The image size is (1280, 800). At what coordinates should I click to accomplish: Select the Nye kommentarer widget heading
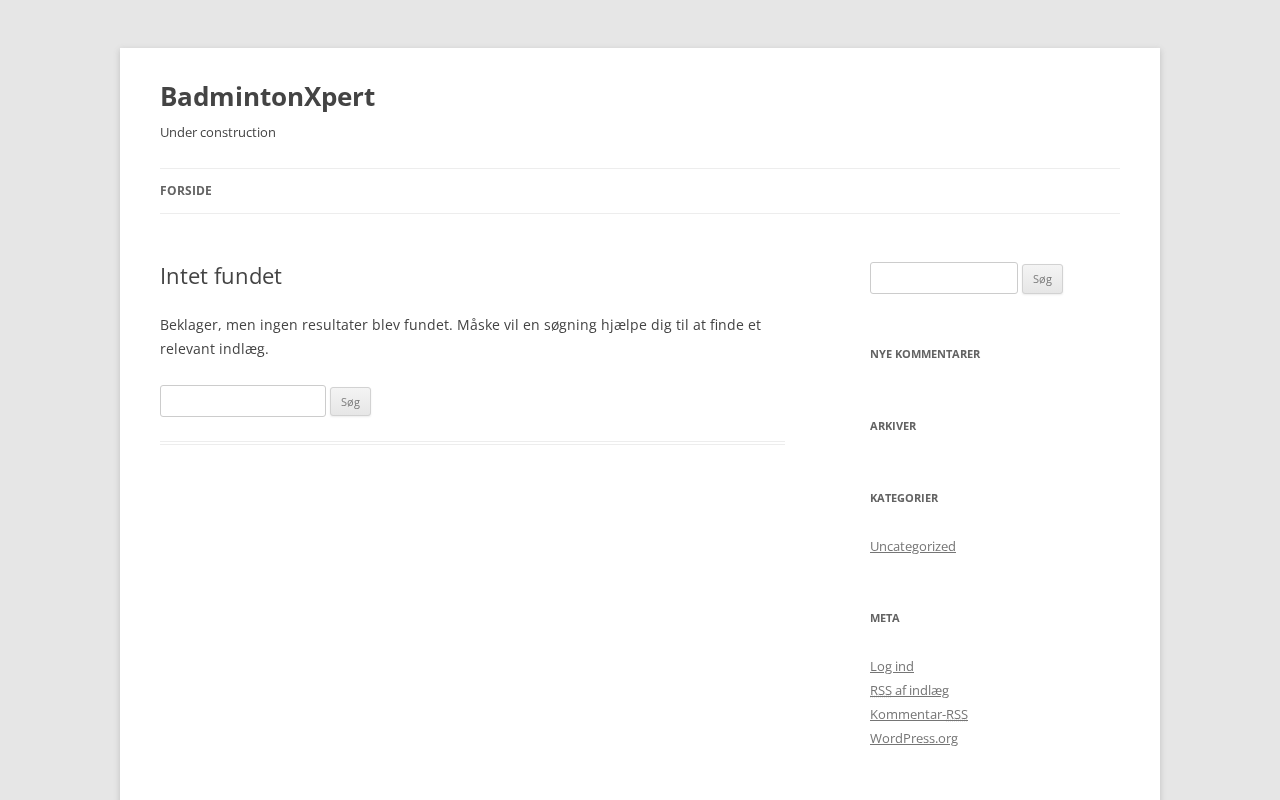coord(924,354)
